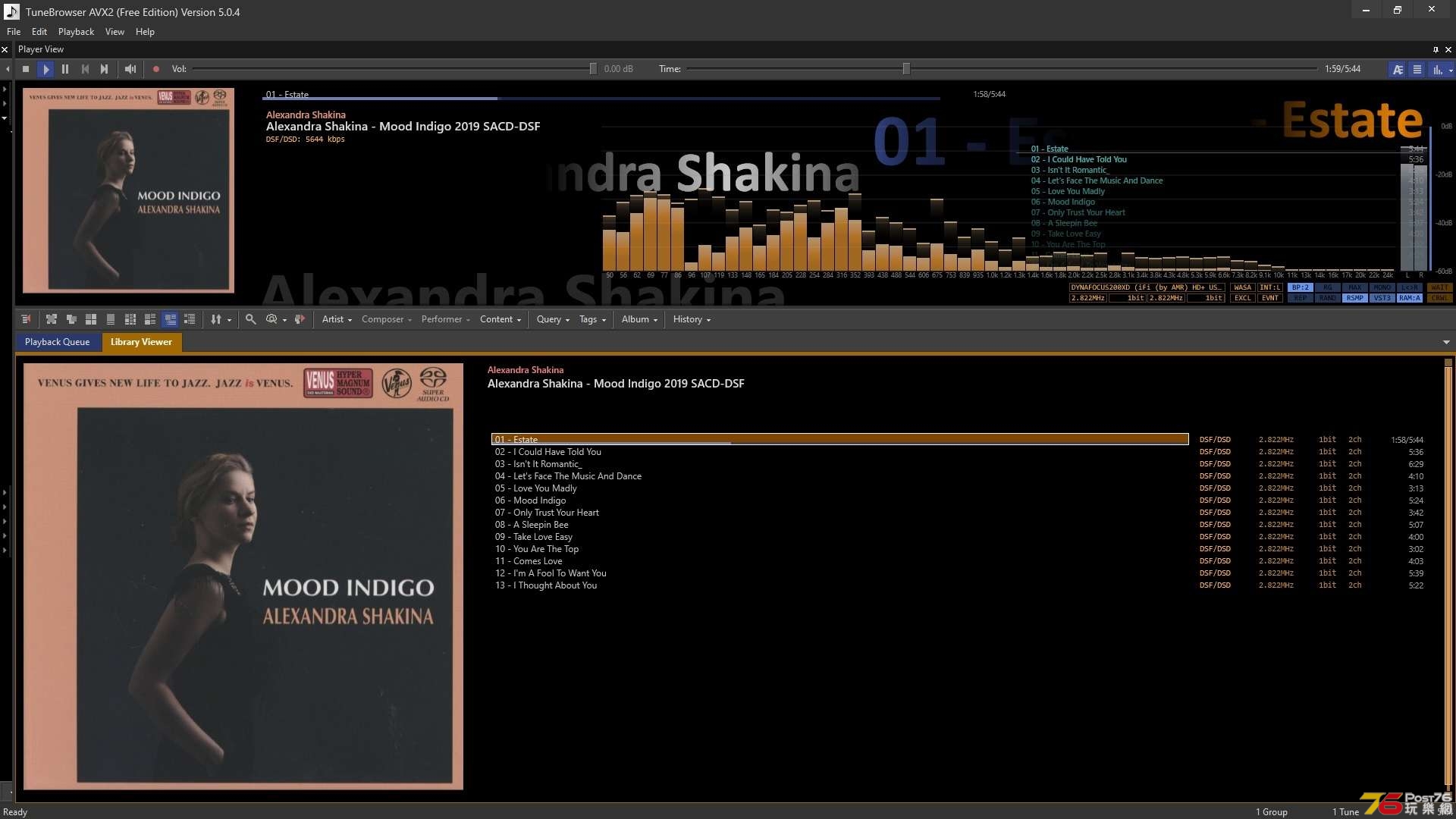This screenshot has height=819, width=1456.
Task: Click the RAM:A button
Action: [1410, 298]
